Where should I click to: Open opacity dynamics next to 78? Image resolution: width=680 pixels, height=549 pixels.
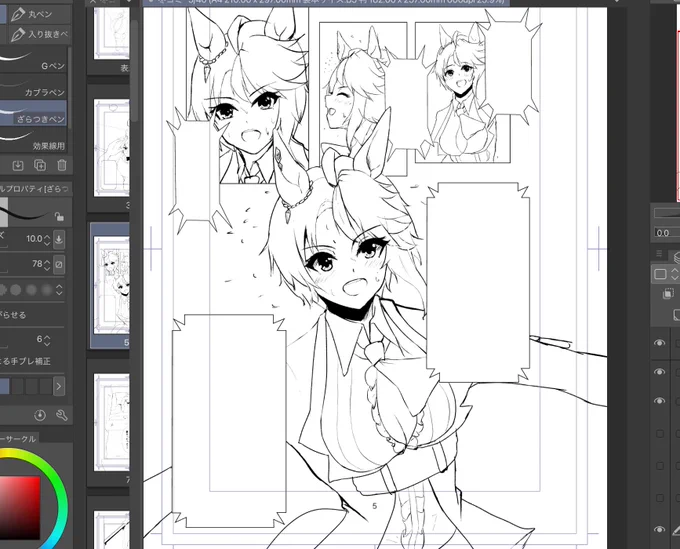point(59,265)
